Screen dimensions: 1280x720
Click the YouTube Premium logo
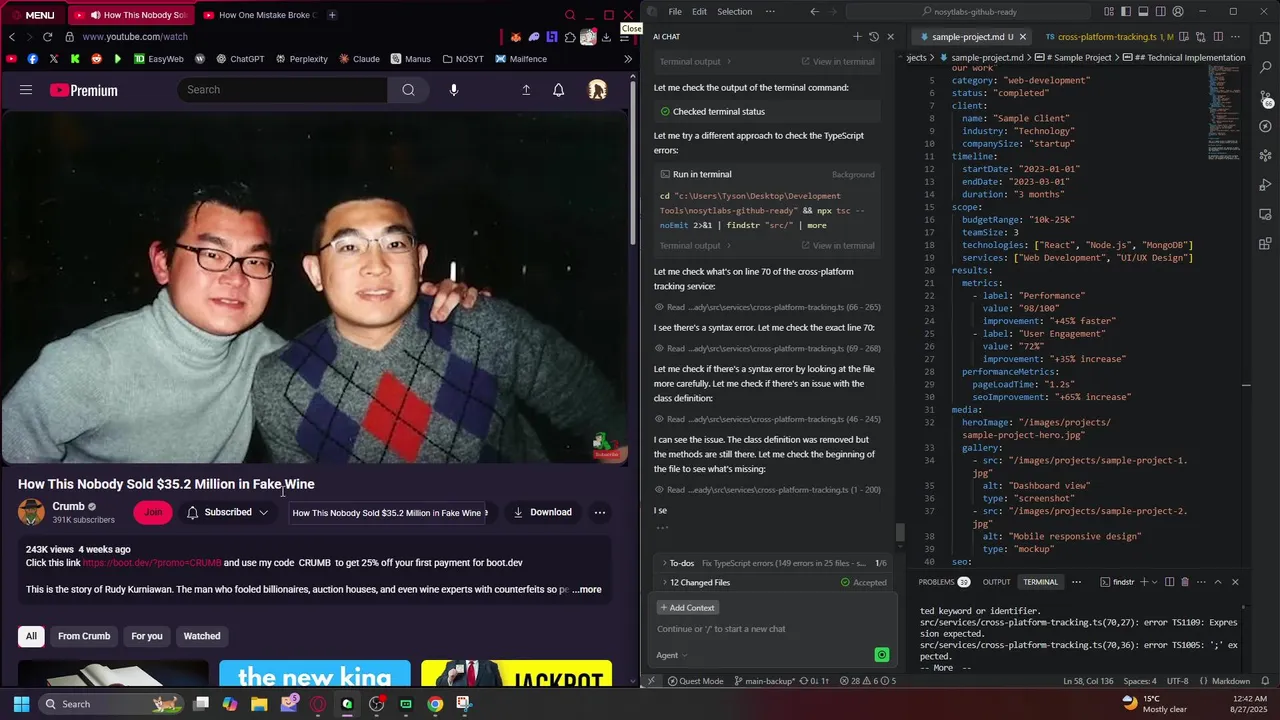(x=84, y=90)
